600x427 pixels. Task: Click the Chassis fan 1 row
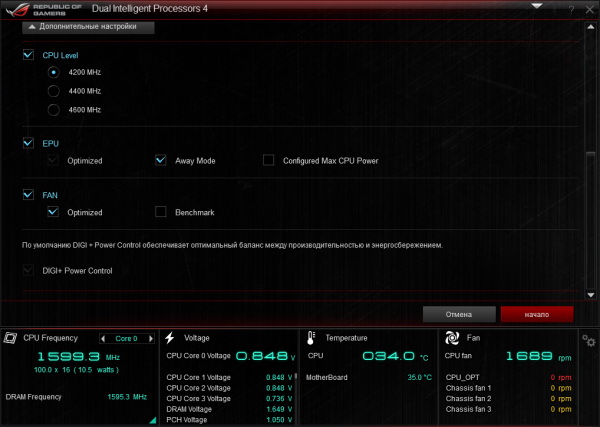(x=509, y=388)
